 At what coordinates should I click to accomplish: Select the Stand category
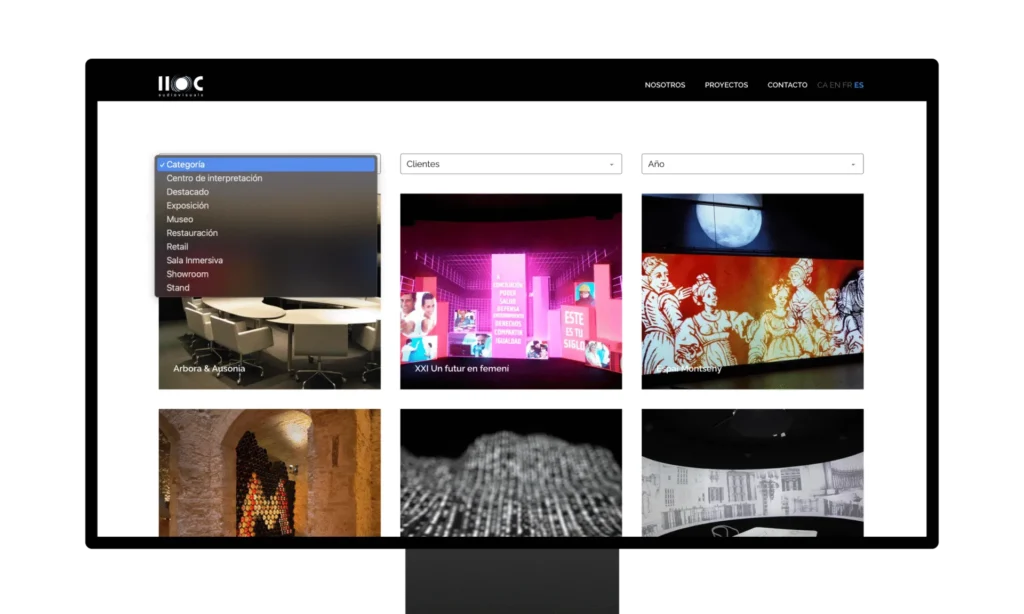266,288
